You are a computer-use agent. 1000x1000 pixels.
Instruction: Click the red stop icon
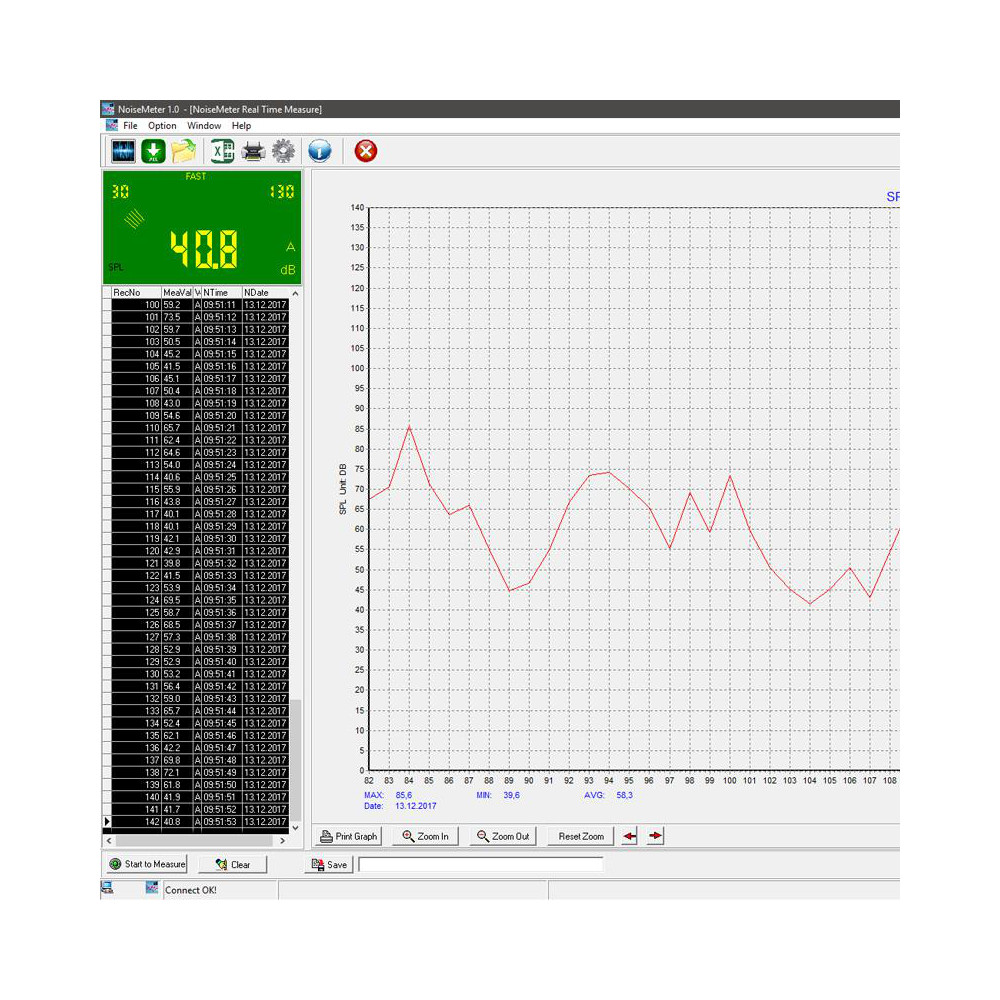click(366, 150)
